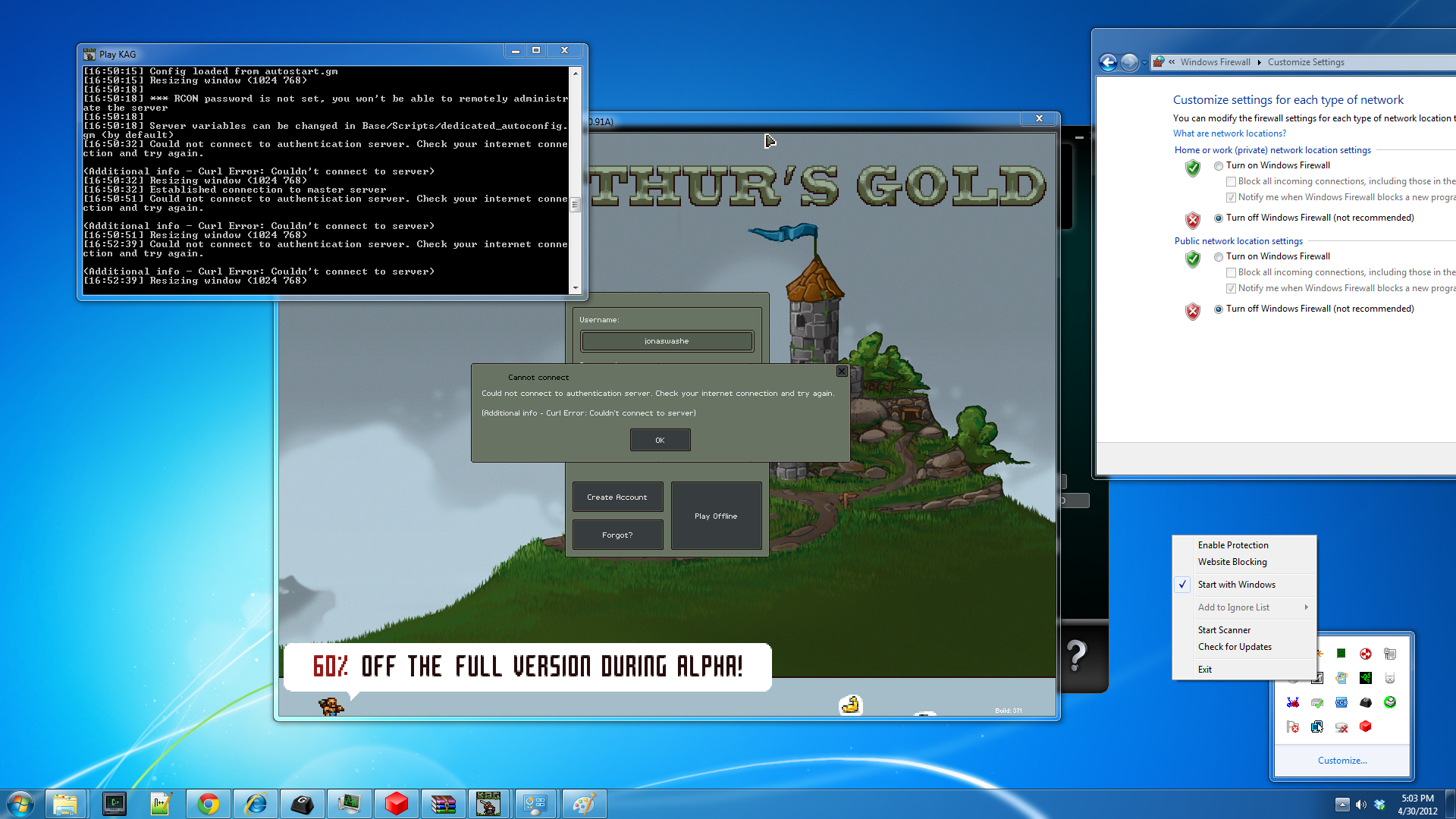The width and height of the screenshot is (1456, 819).
Task: Click the console scrollbar up arrow
Action: (x=576, y=73)
